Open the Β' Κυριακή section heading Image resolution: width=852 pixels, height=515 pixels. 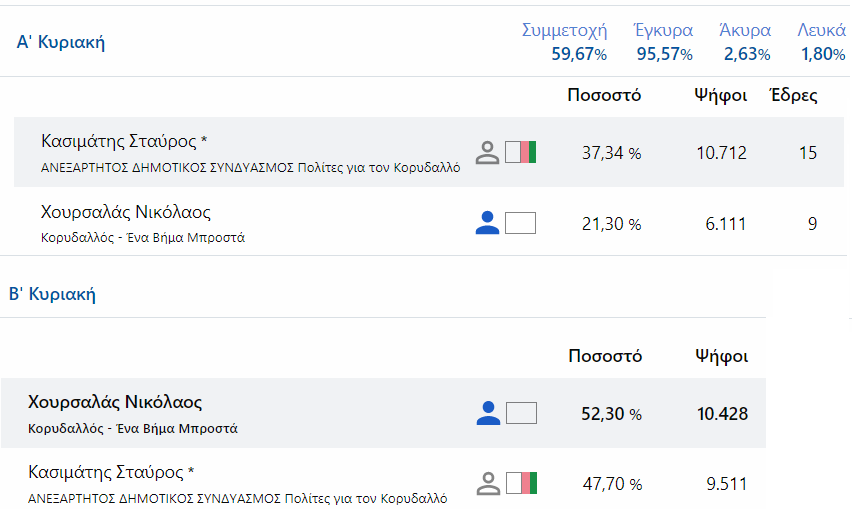[x=52, y=294]
